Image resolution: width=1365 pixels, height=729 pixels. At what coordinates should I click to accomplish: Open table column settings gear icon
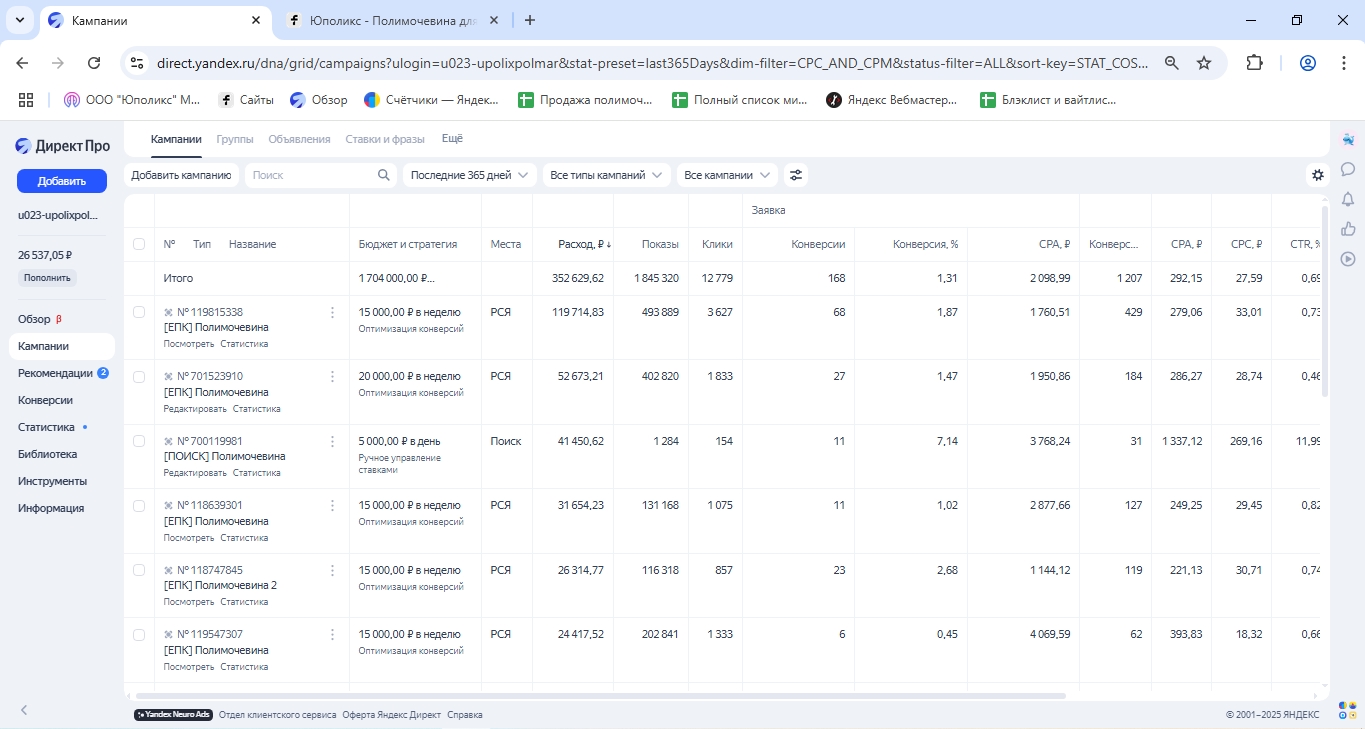pos(1318,175)
